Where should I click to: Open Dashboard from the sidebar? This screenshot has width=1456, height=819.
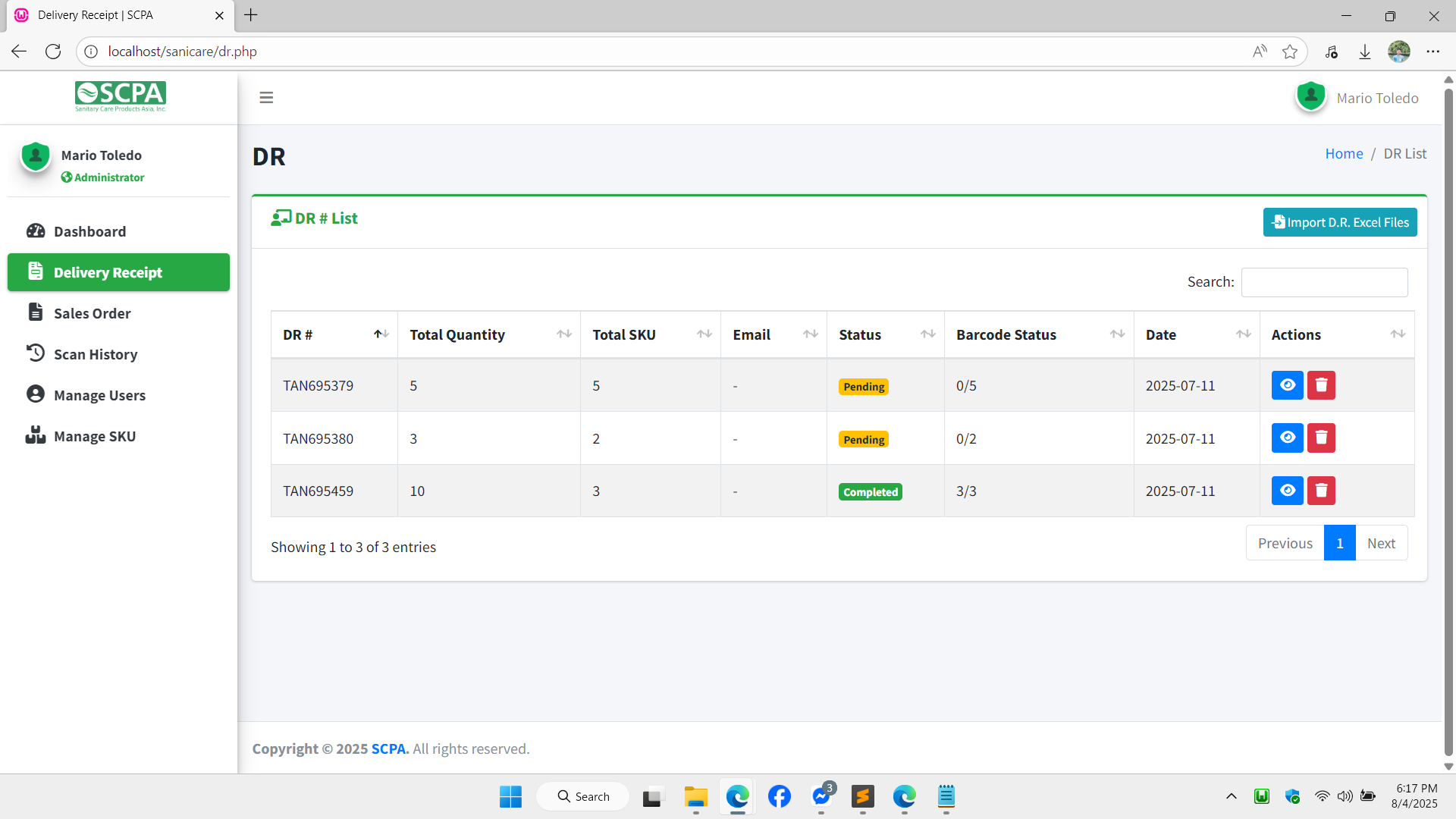pyautogui.click(x=89, y=231)
